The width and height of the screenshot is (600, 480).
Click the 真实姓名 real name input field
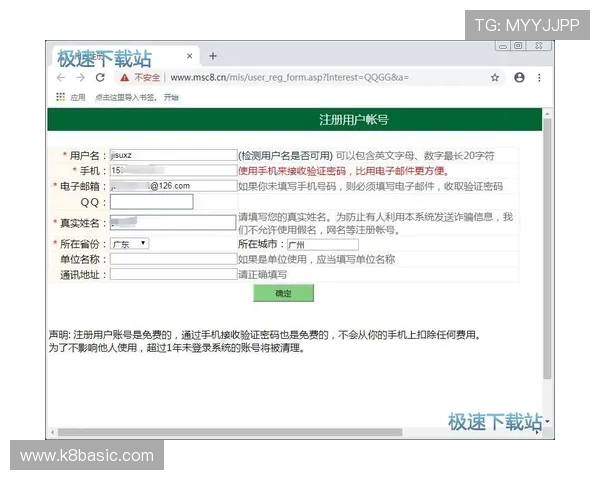coord(173,222)
